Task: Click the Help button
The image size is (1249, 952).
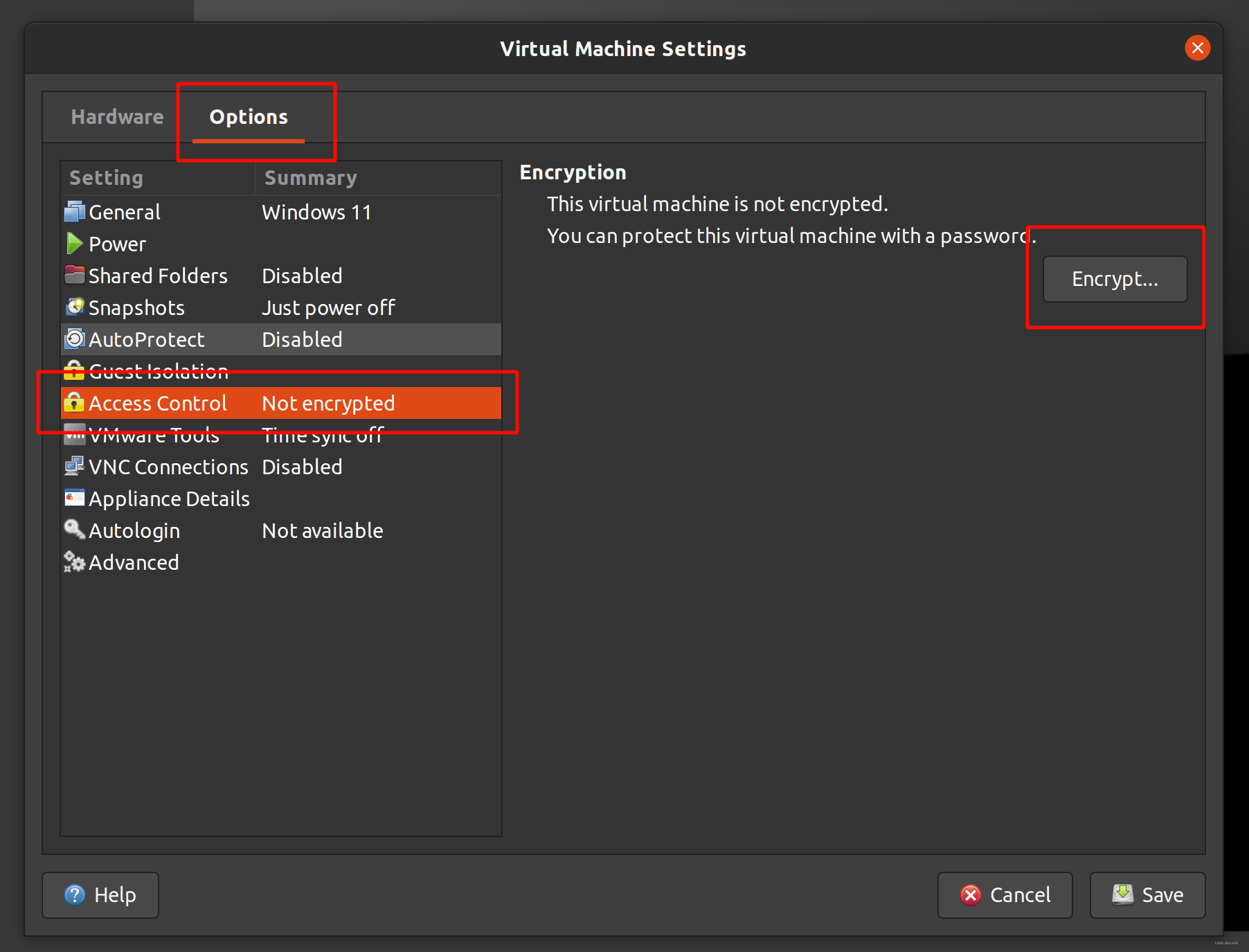Action: (100, 895)
